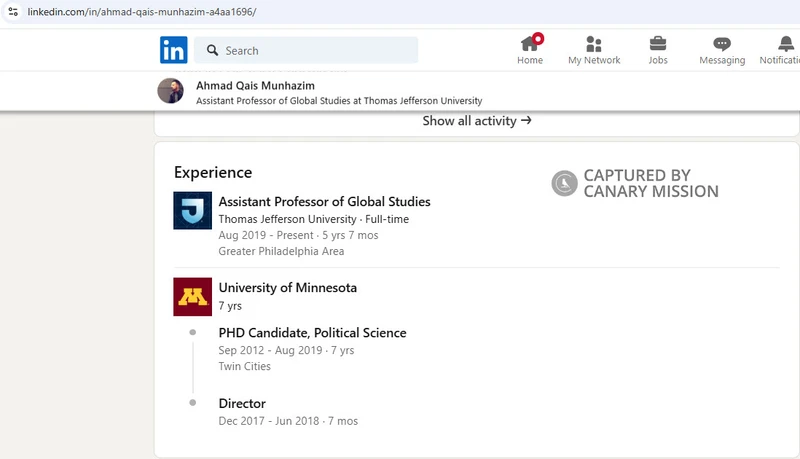Click '7 yrs' under University of Minnesota
Image resolution: width=800 pixels, height=459 pixels.
[230, 306]
